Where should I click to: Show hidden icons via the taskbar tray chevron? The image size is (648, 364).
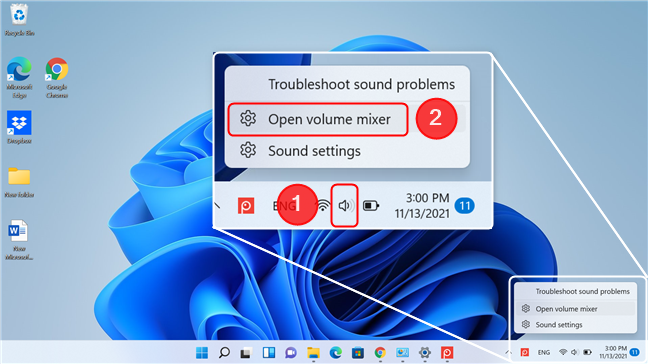point(508,352)
